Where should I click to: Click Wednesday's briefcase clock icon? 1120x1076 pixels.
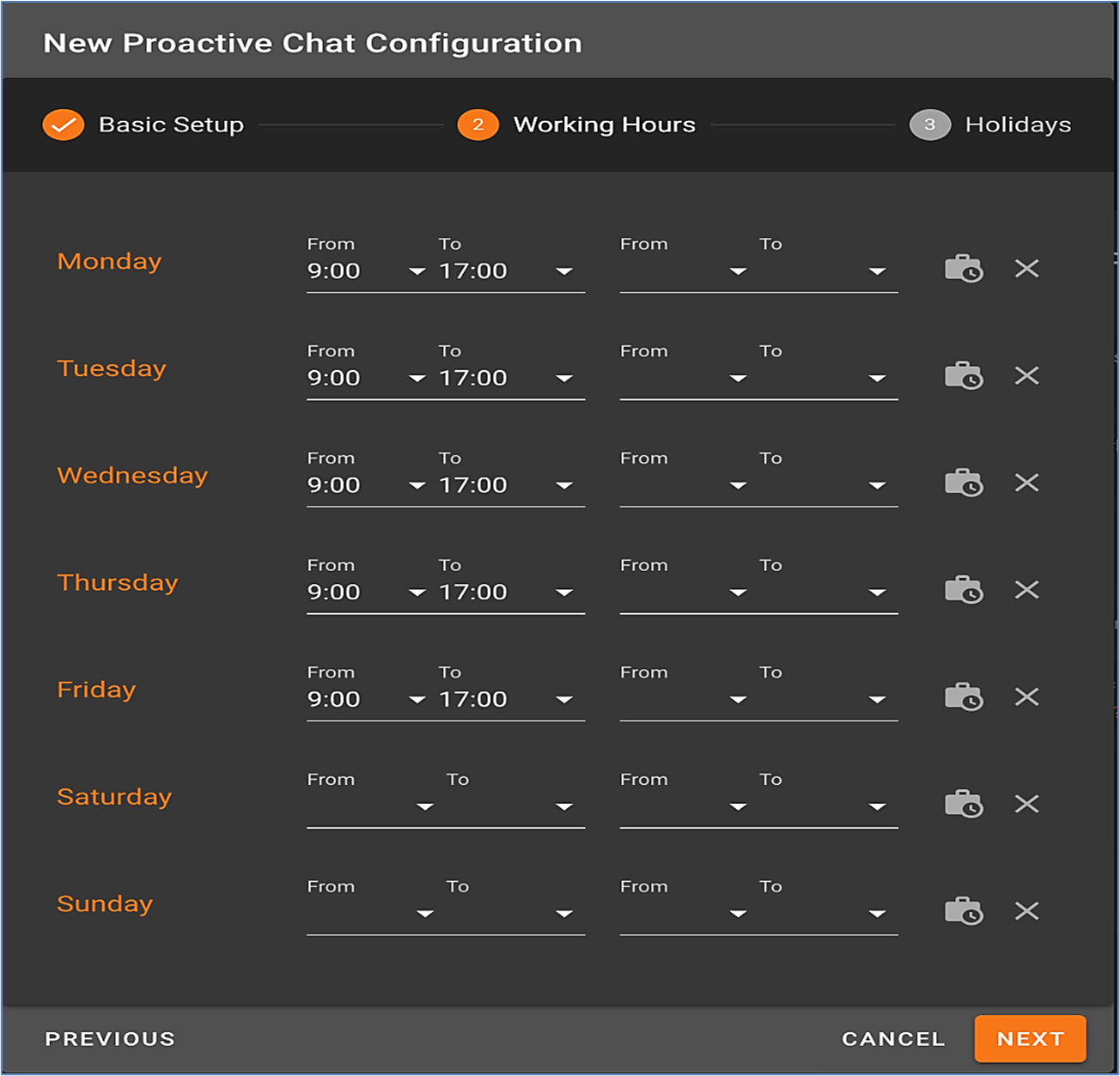[x=963, y=483]
